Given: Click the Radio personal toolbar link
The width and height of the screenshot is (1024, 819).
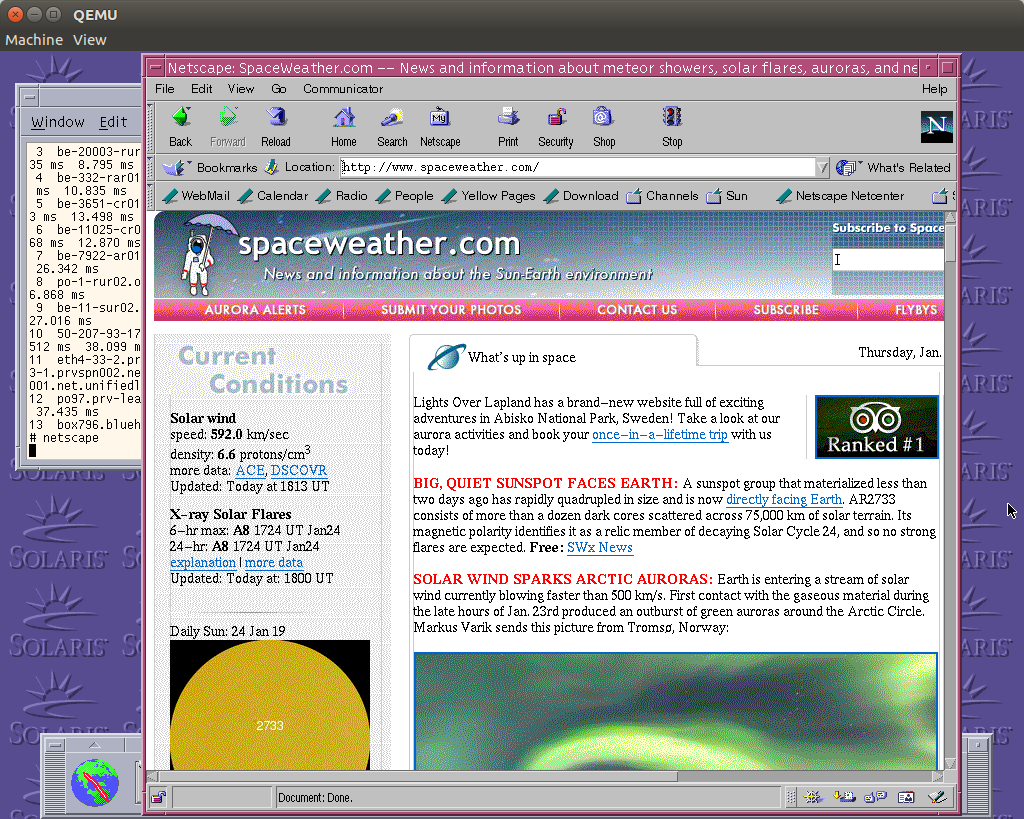Looking at the screenshot, I should point(342,196).
